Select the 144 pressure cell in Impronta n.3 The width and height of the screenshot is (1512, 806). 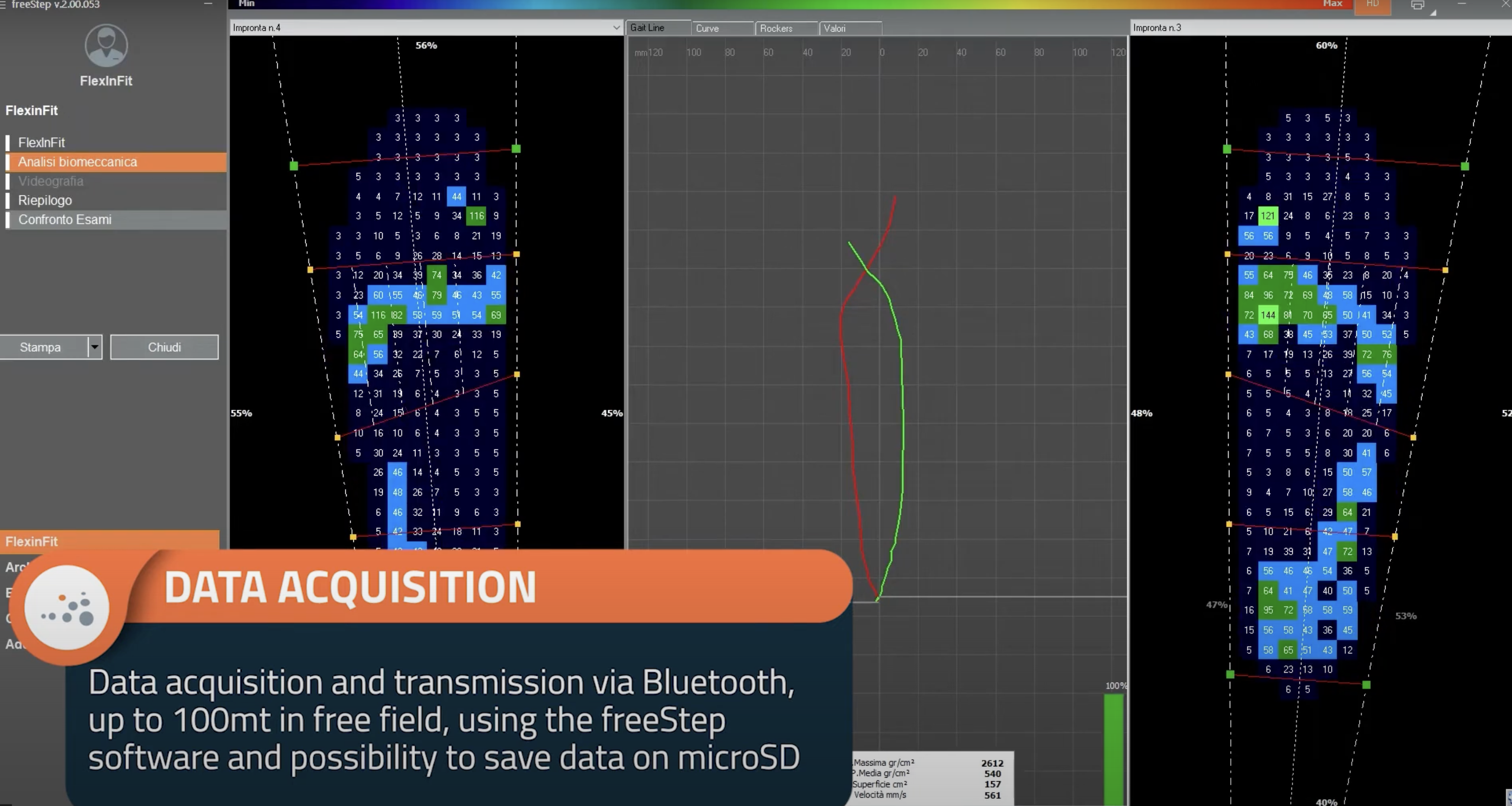pyautogui.click(x=1268, y=315)
